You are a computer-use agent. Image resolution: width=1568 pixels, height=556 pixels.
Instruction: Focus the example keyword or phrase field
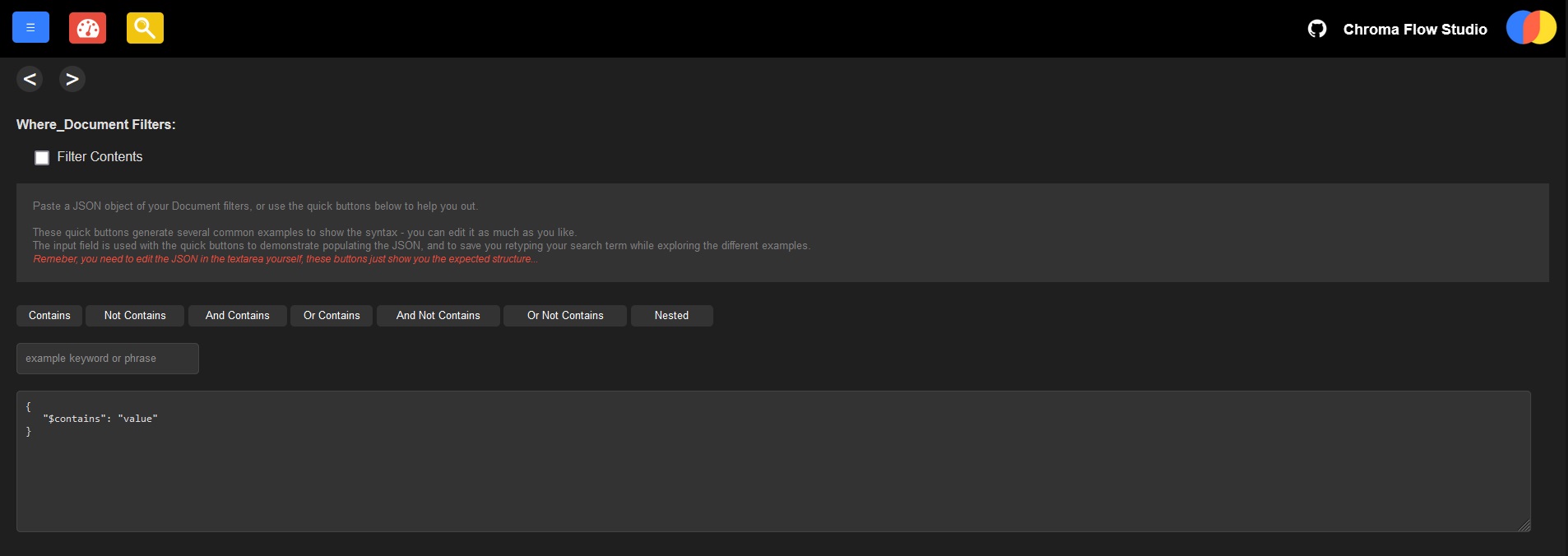pyautogui.click(x=108, y=359)
